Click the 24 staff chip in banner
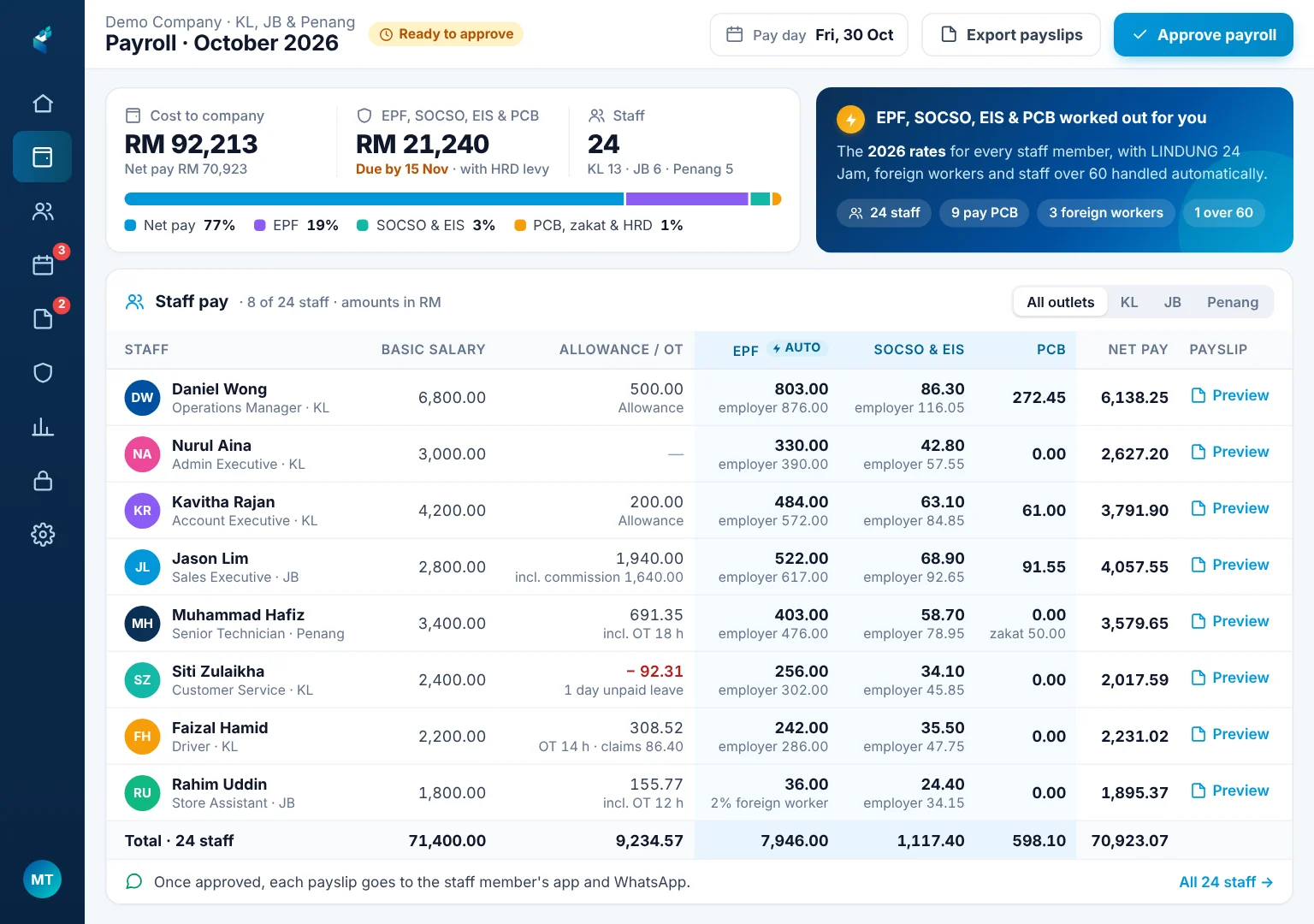 pos(884,213)
